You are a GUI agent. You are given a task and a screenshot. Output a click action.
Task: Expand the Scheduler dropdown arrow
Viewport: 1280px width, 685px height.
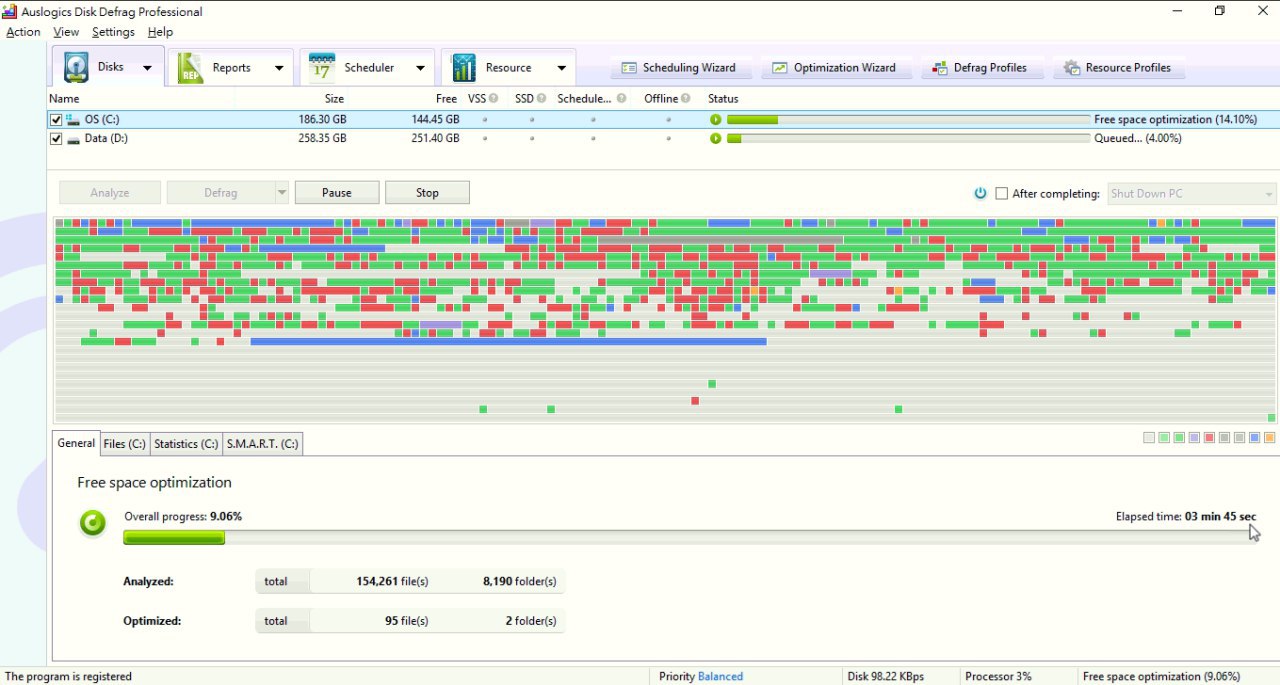pos(420,68)
